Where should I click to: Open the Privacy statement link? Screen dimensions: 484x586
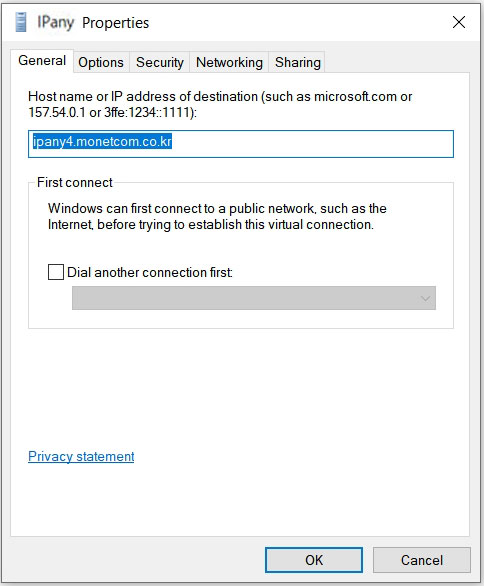pyautogui.click(x=81, y=456)
